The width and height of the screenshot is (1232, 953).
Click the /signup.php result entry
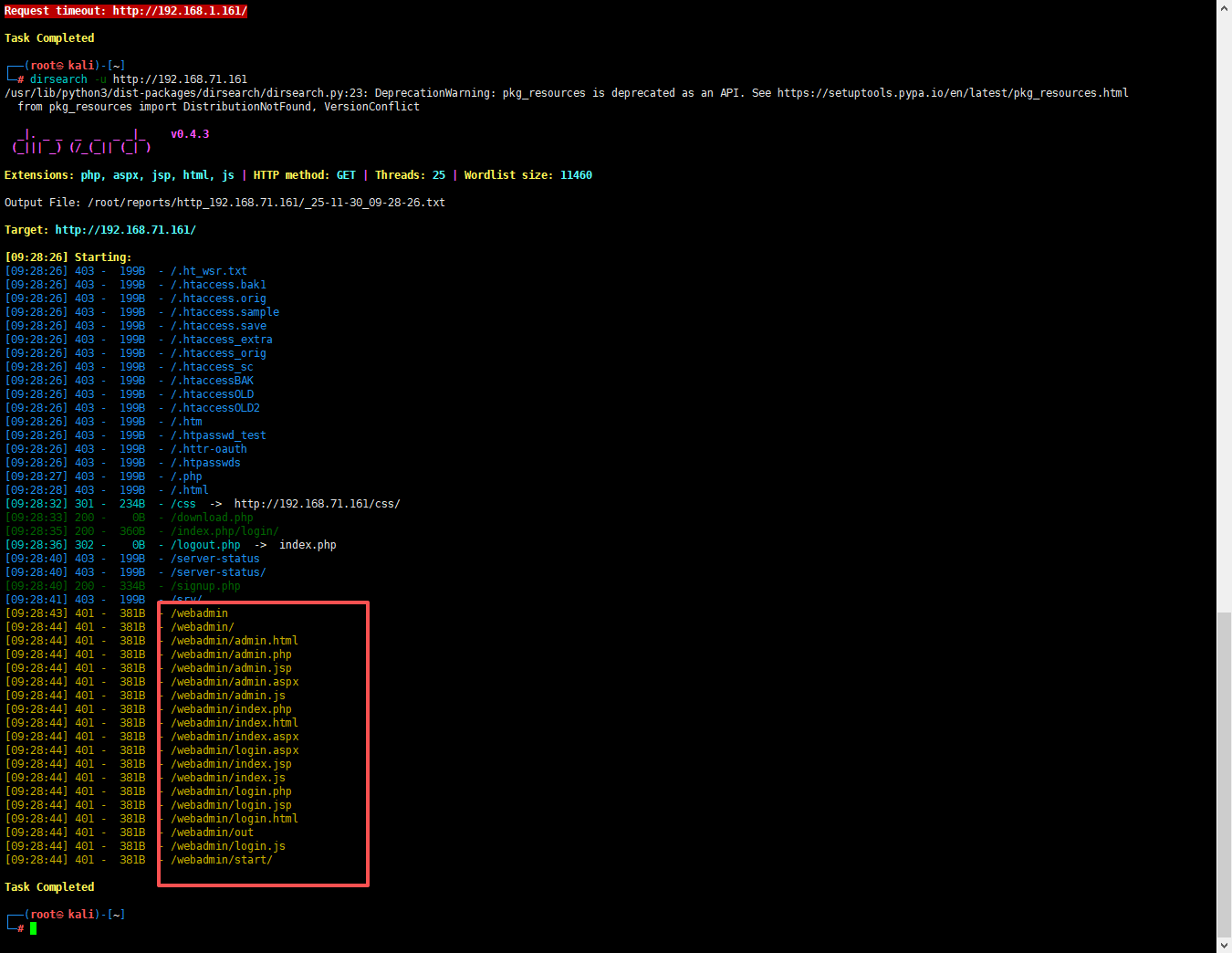(205, 586)
